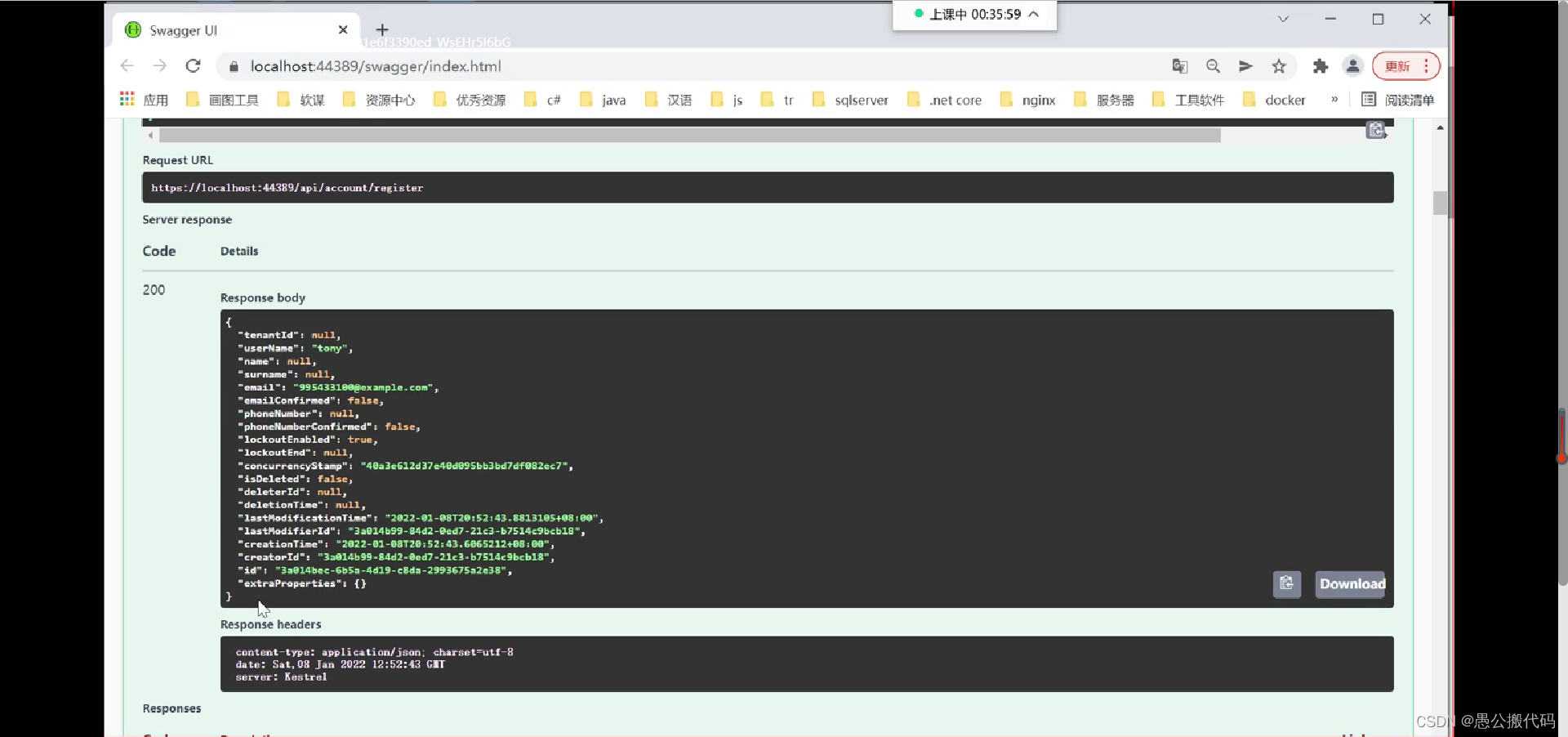Select the request URL text
Image resolution: width=1568 pixels, height=737 pixels.
click(287, 188)
